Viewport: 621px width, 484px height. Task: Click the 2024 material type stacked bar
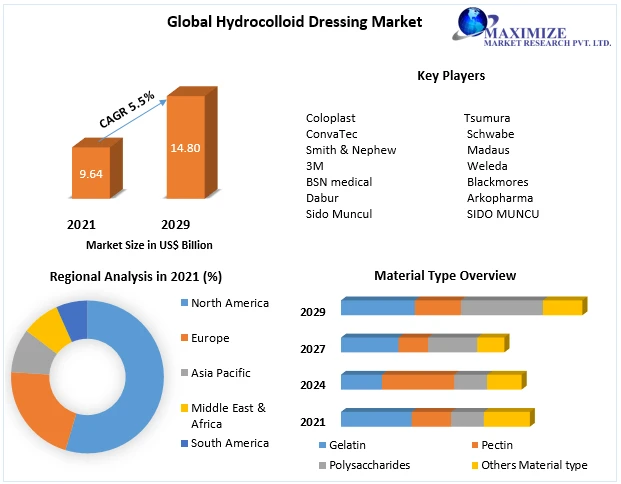click(430, 381)
